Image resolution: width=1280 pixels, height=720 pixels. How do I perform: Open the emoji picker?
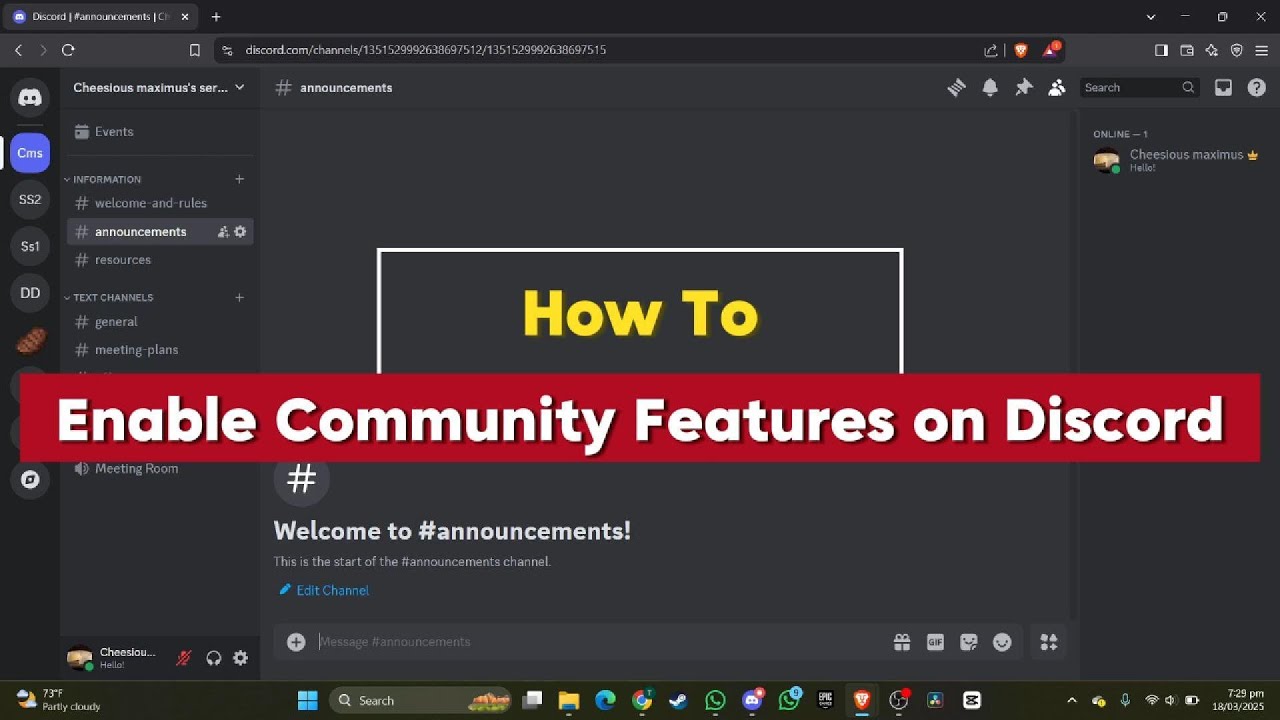click(1002, 642)
